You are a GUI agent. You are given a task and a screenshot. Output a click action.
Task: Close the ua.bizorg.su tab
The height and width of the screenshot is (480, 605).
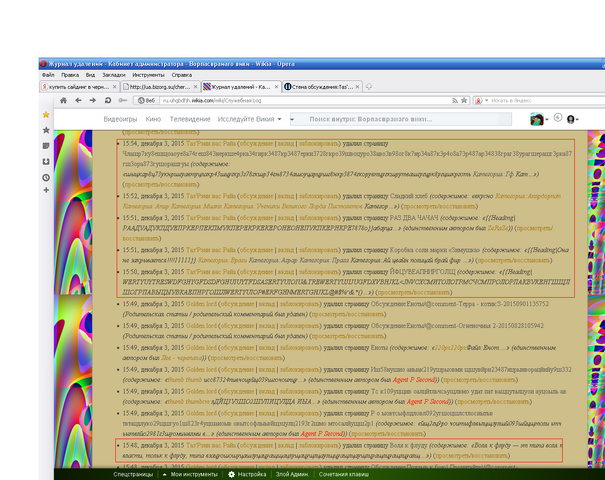pyautogui.click(x=195, y=87)
